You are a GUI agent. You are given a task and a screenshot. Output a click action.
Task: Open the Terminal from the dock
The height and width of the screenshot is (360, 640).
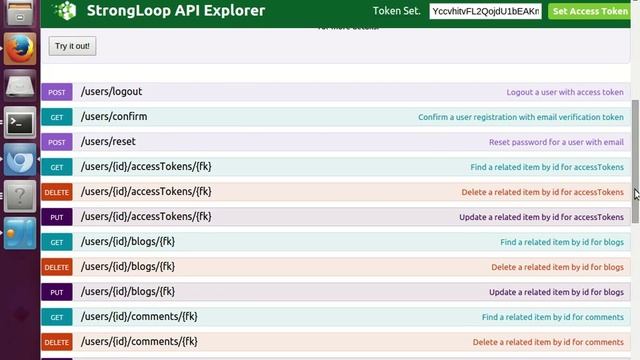20,122
